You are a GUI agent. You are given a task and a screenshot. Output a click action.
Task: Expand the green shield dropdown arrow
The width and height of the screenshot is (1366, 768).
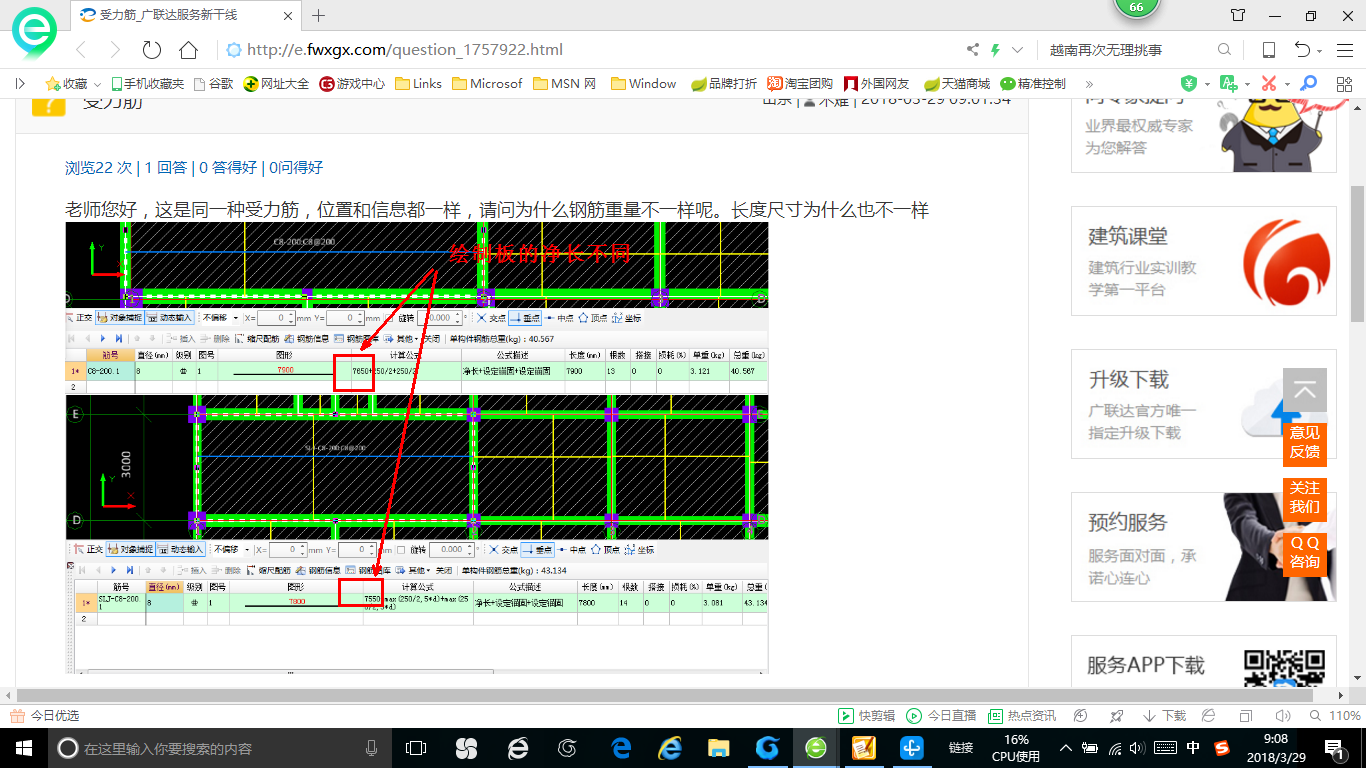[1207, 84]
